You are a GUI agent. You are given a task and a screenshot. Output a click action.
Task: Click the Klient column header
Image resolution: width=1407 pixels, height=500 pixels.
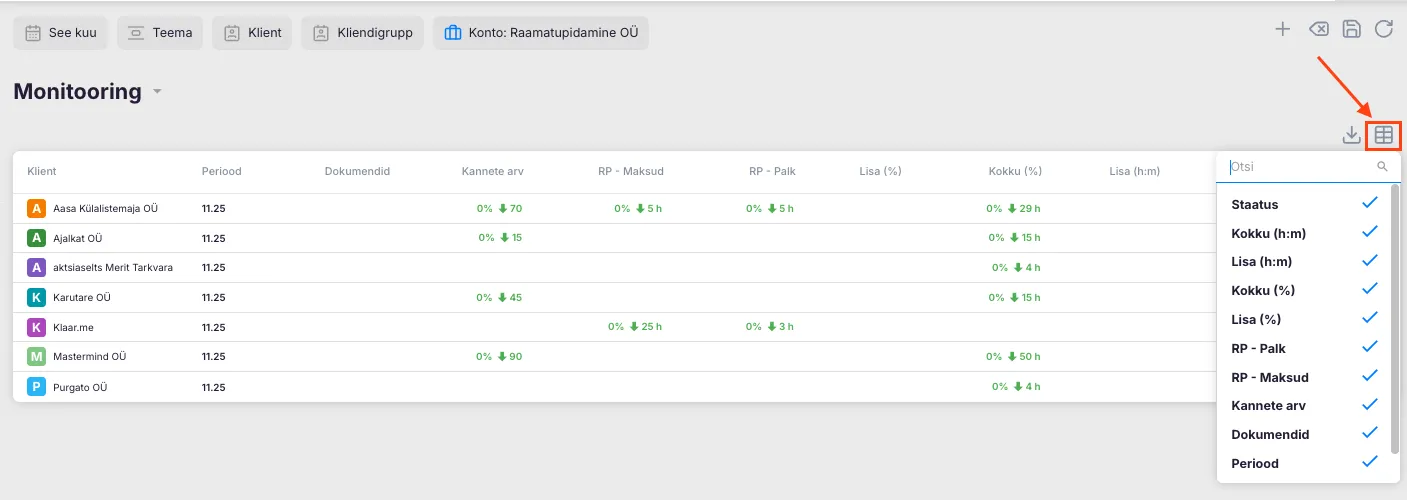click(42, 171)
